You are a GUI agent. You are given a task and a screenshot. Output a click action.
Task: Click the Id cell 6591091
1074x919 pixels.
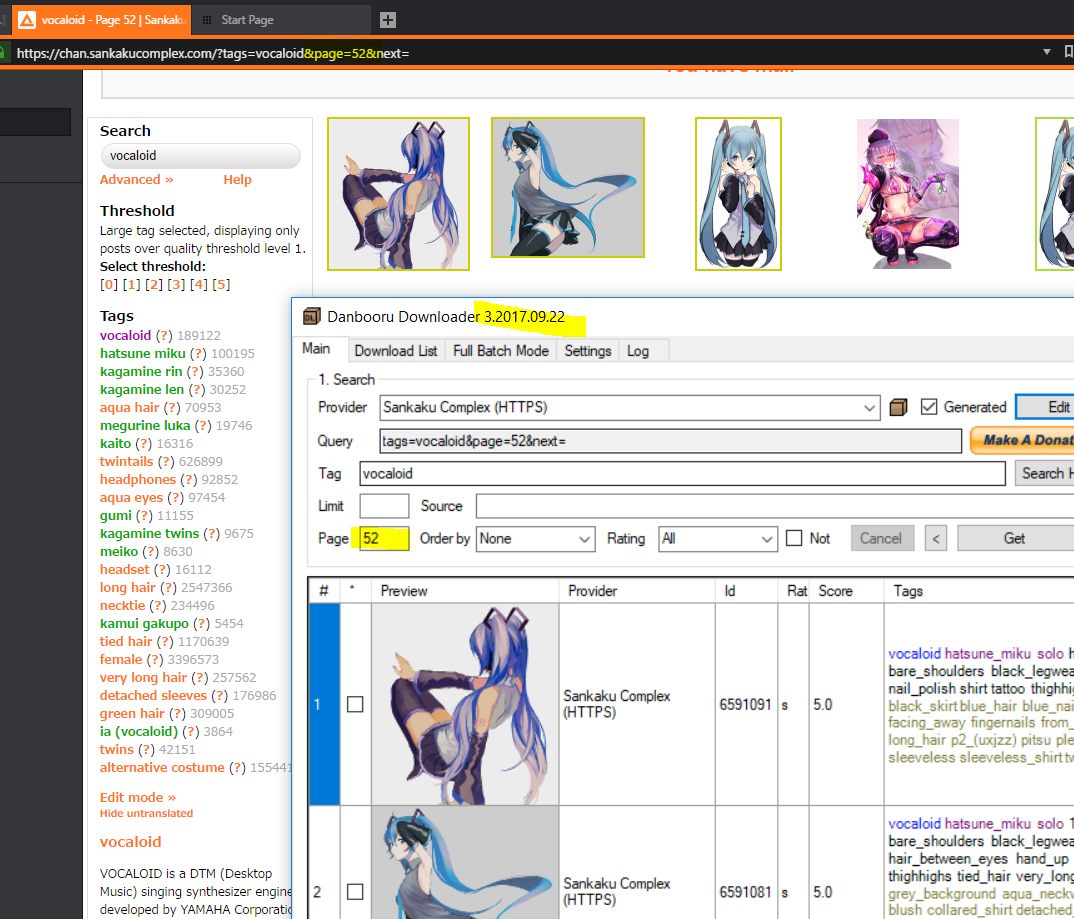[x=745, y=705]
